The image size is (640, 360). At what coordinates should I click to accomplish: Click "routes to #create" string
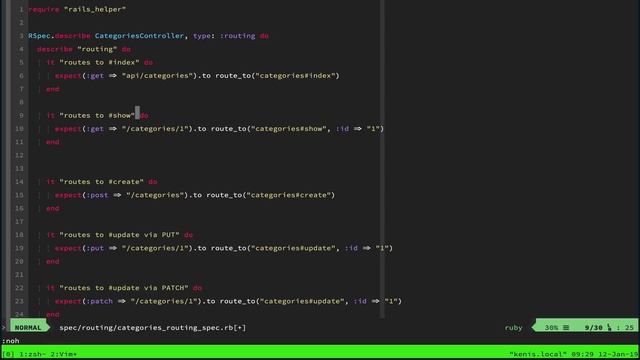tap(102, 182)
